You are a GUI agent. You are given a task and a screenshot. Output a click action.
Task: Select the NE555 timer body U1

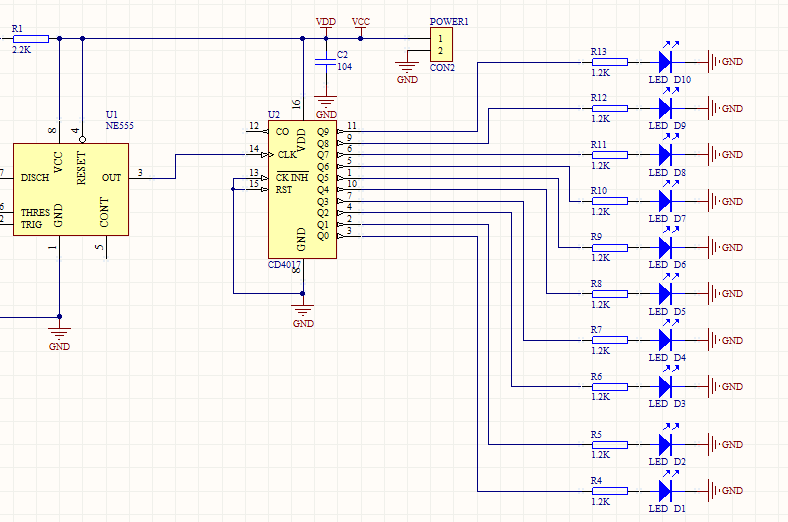pyautogui.click(x=71, y=189)
